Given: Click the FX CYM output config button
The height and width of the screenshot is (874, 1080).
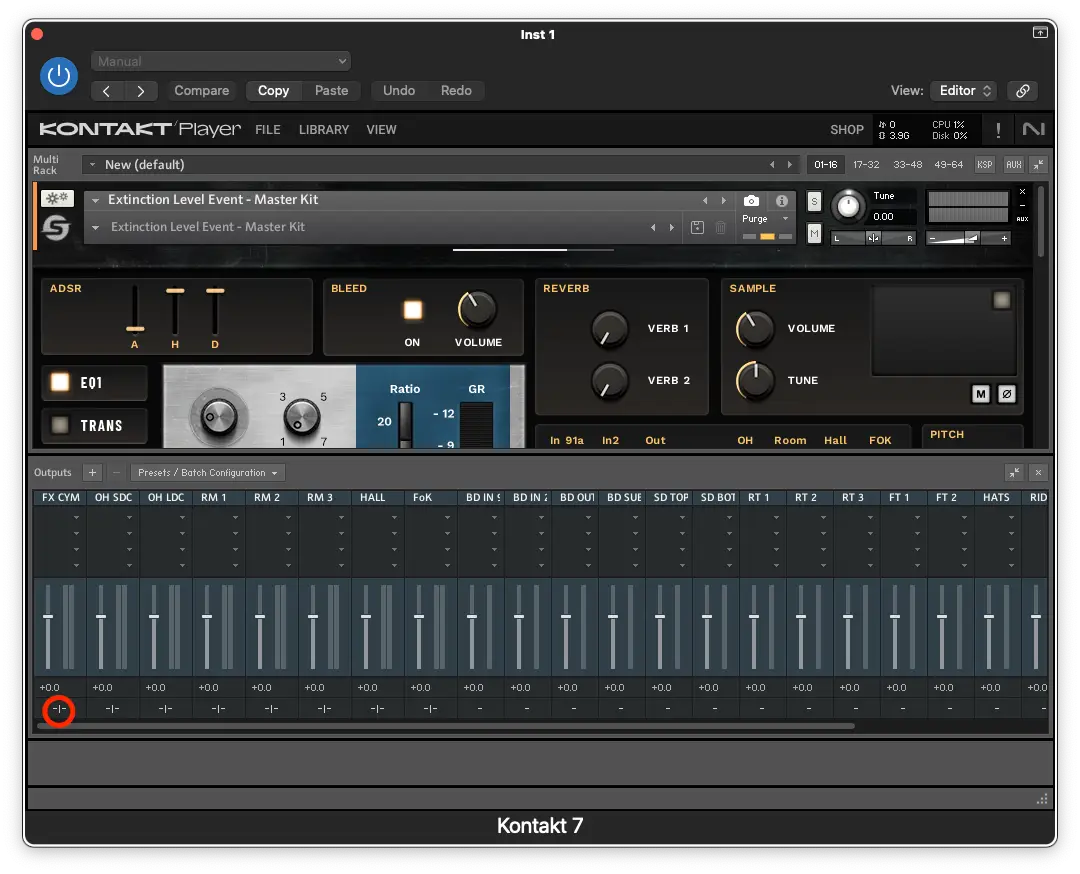Looking at the screenshot, I should click(x=59, y=709).
